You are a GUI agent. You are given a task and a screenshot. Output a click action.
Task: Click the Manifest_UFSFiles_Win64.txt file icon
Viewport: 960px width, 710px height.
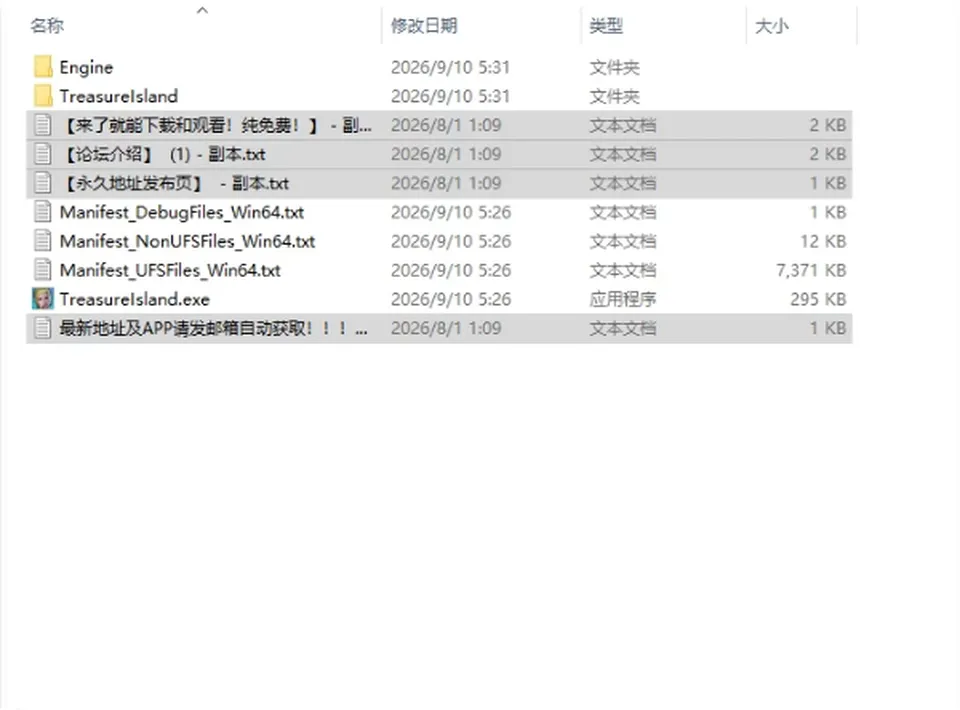click(43, 270)
